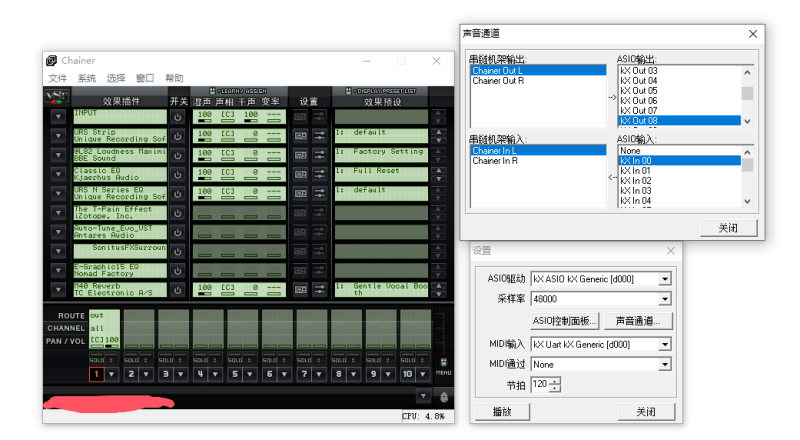Open dropdown arrow next to channel 10
The height and width of the screenshot is (440, 800).
422,374
